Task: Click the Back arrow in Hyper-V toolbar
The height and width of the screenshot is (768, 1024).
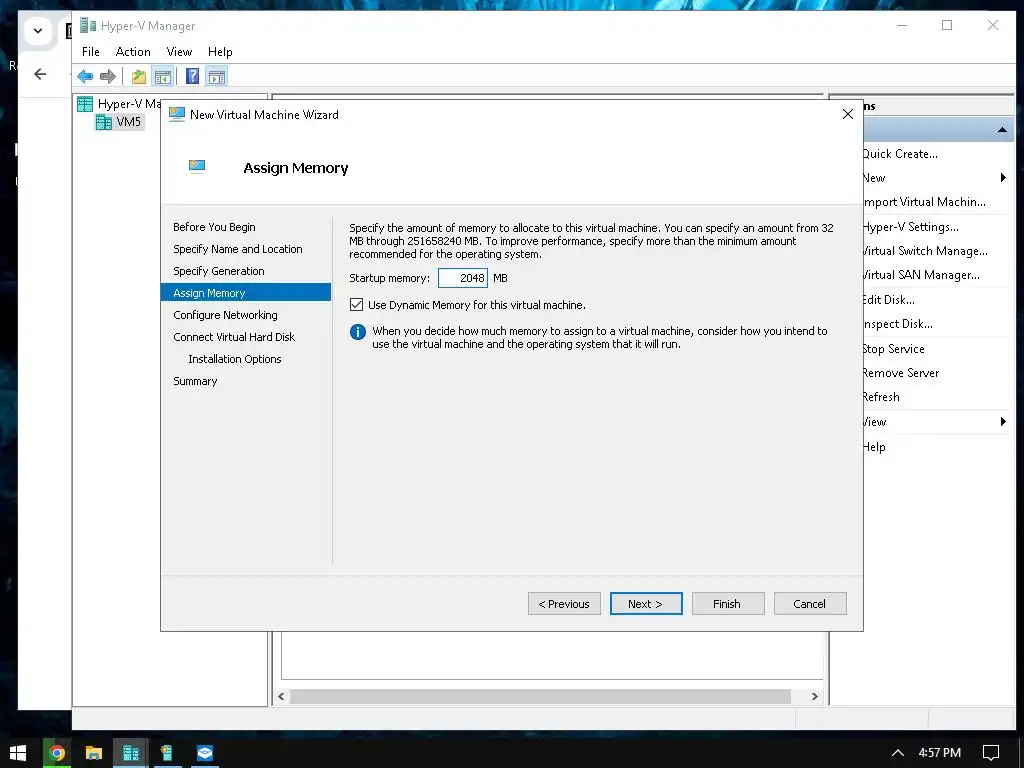Action: (x=85, y=76)
